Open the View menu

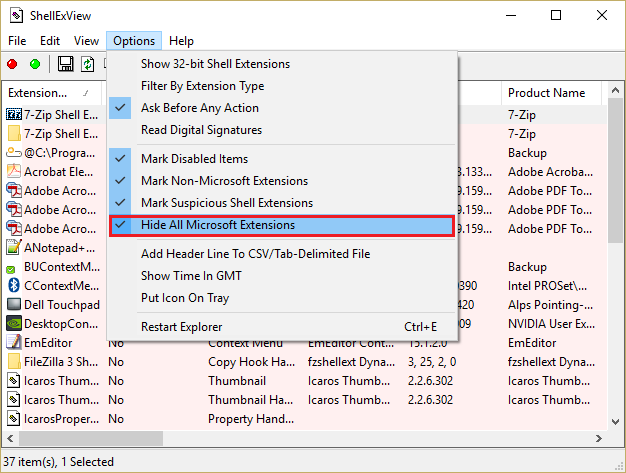click(86, 41)
